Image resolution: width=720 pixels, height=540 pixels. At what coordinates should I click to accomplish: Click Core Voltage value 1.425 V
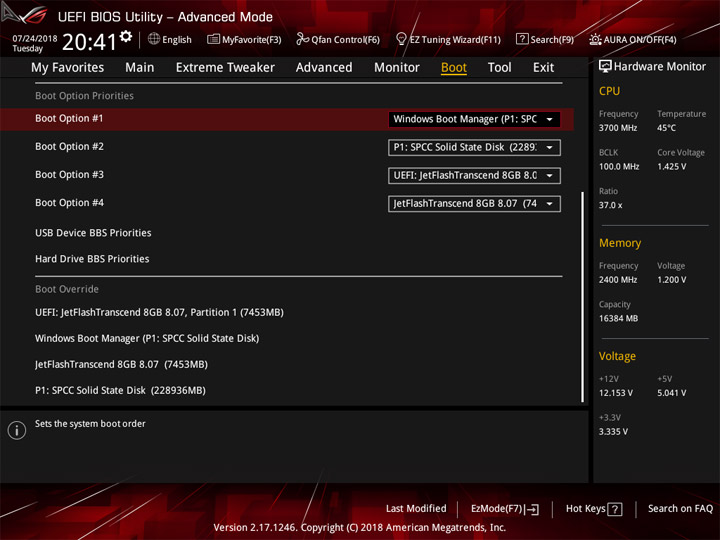[672, 167]
